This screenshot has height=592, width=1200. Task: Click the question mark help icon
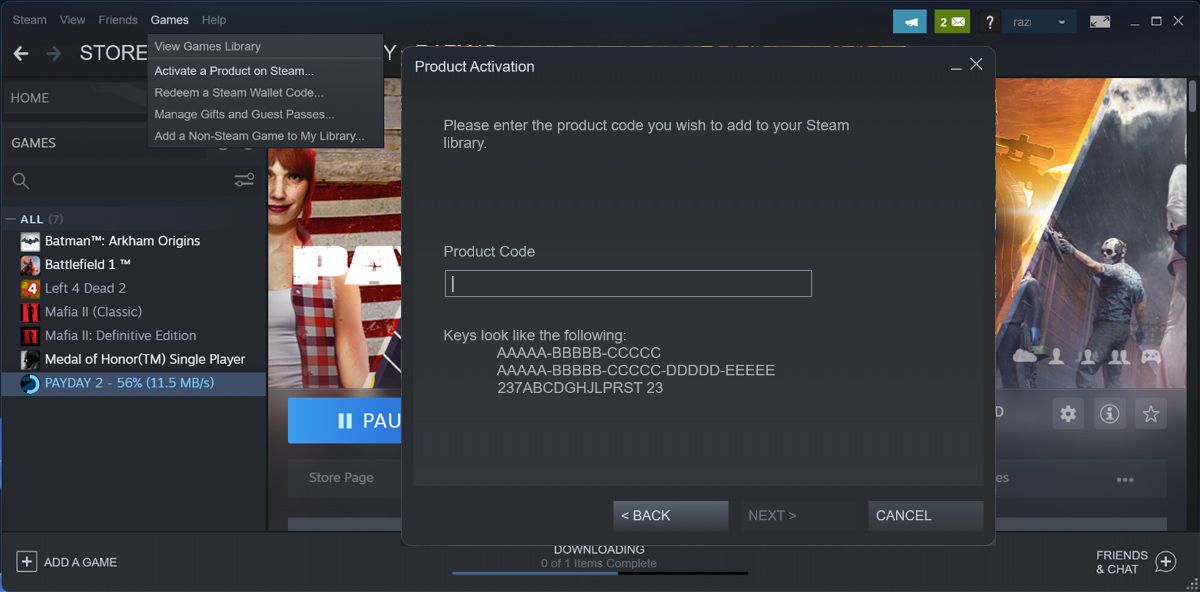(x=990, y=22)
